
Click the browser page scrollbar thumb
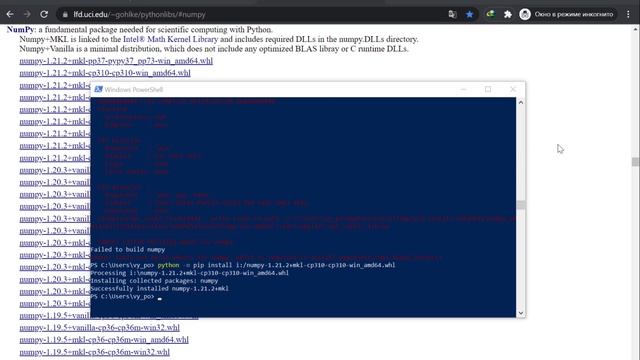tap(635, 162)
